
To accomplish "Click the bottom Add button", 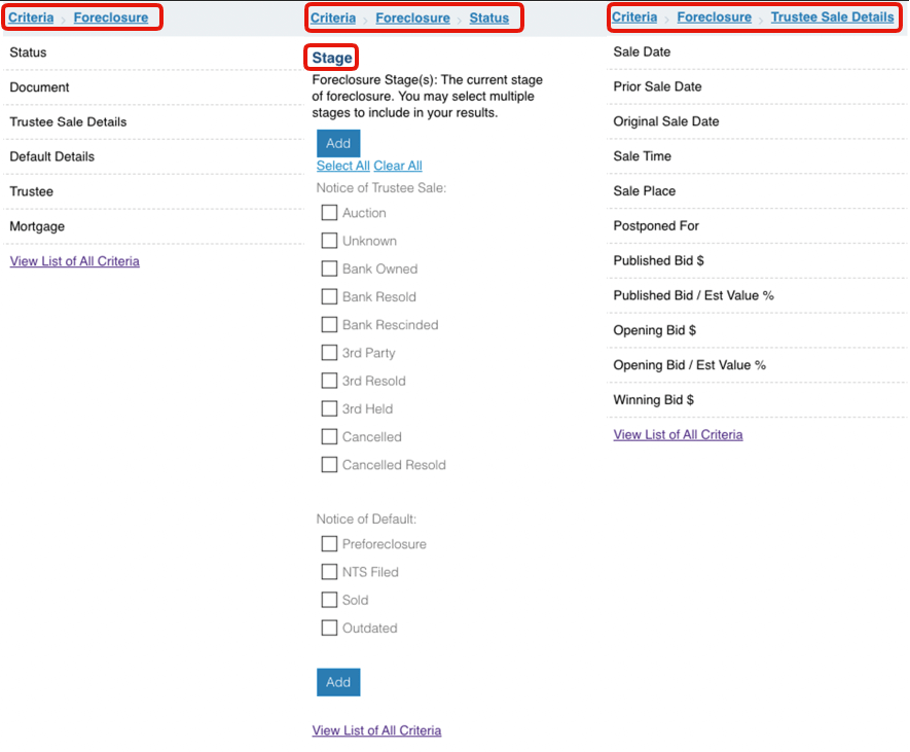I will (338, 682).
